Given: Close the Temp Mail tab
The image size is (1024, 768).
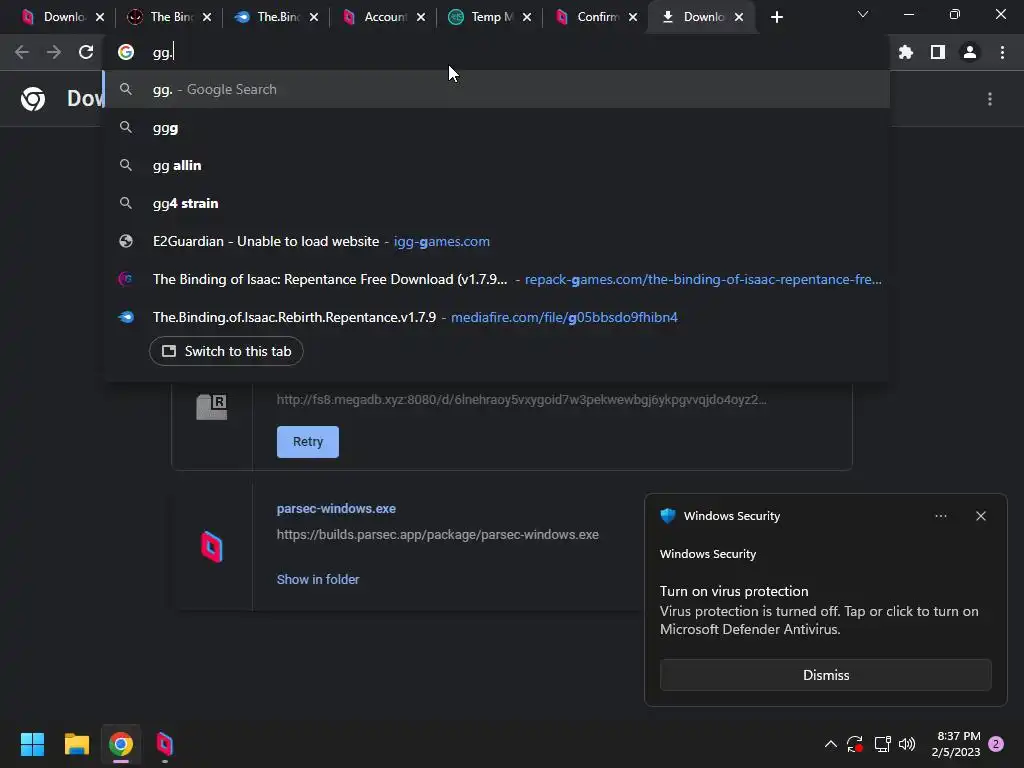Looking at the screenshot, I should 527,17.
